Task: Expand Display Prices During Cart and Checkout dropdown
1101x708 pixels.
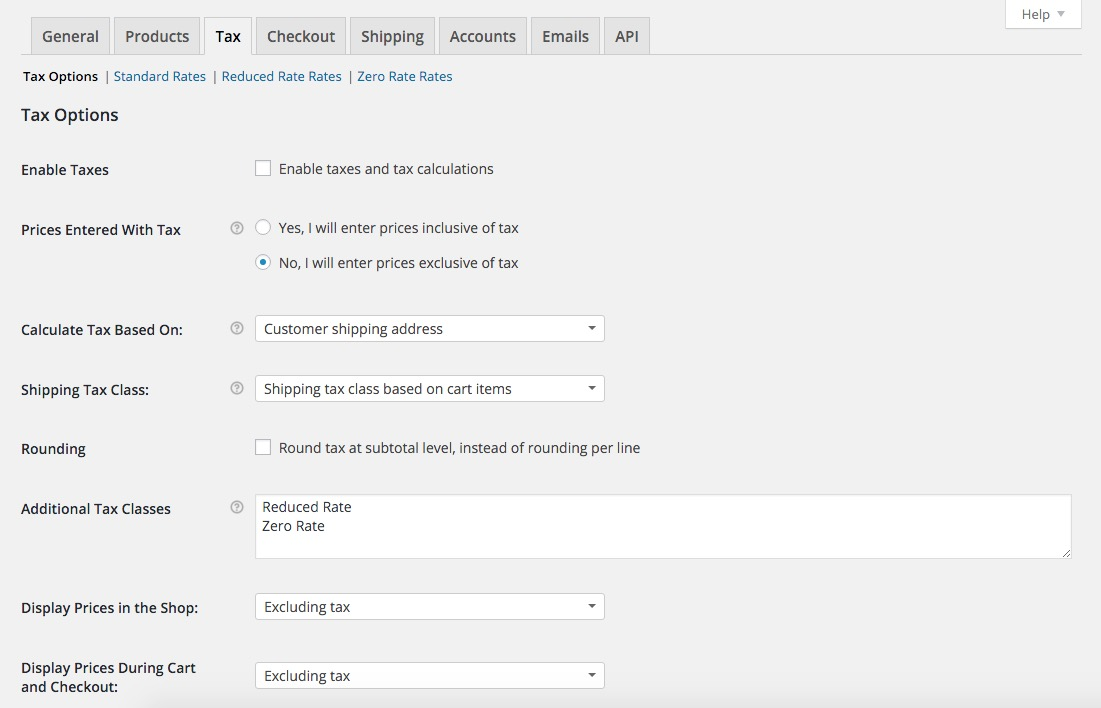Action: point(429,676)
